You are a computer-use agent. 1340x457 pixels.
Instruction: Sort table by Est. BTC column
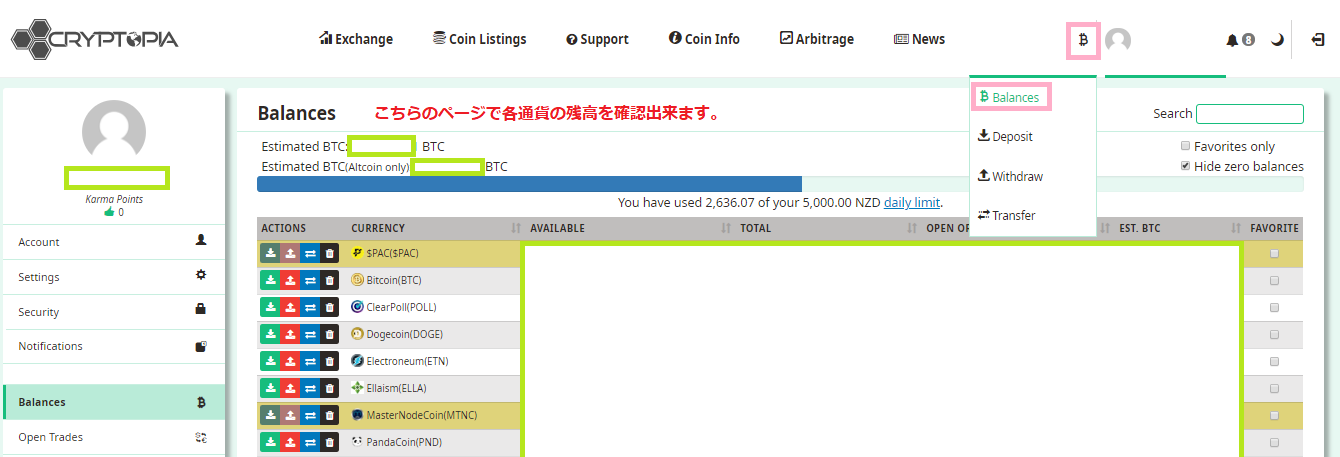coord(1180,229)
